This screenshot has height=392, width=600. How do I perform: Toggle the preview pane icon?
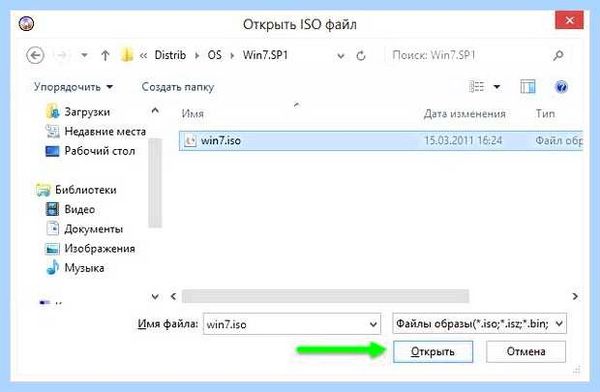coord(528,87)
